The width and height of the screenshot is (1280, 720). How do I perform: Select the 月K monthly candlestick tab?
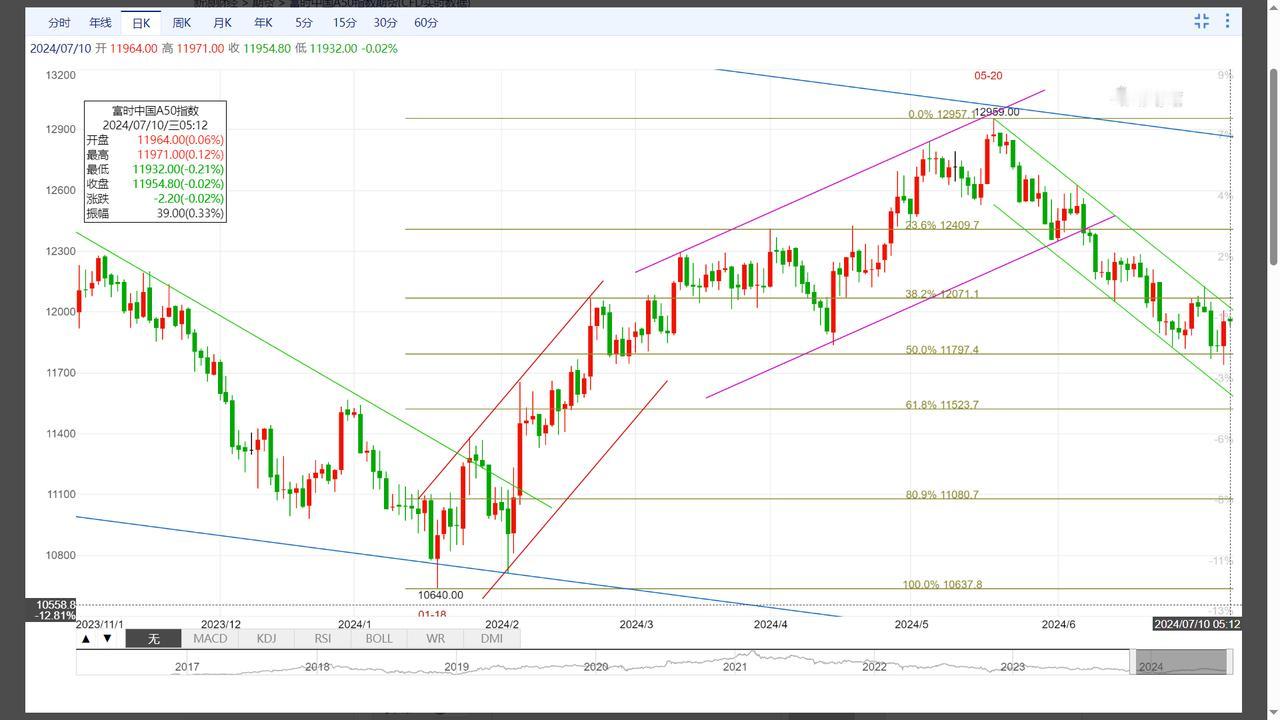222,22
